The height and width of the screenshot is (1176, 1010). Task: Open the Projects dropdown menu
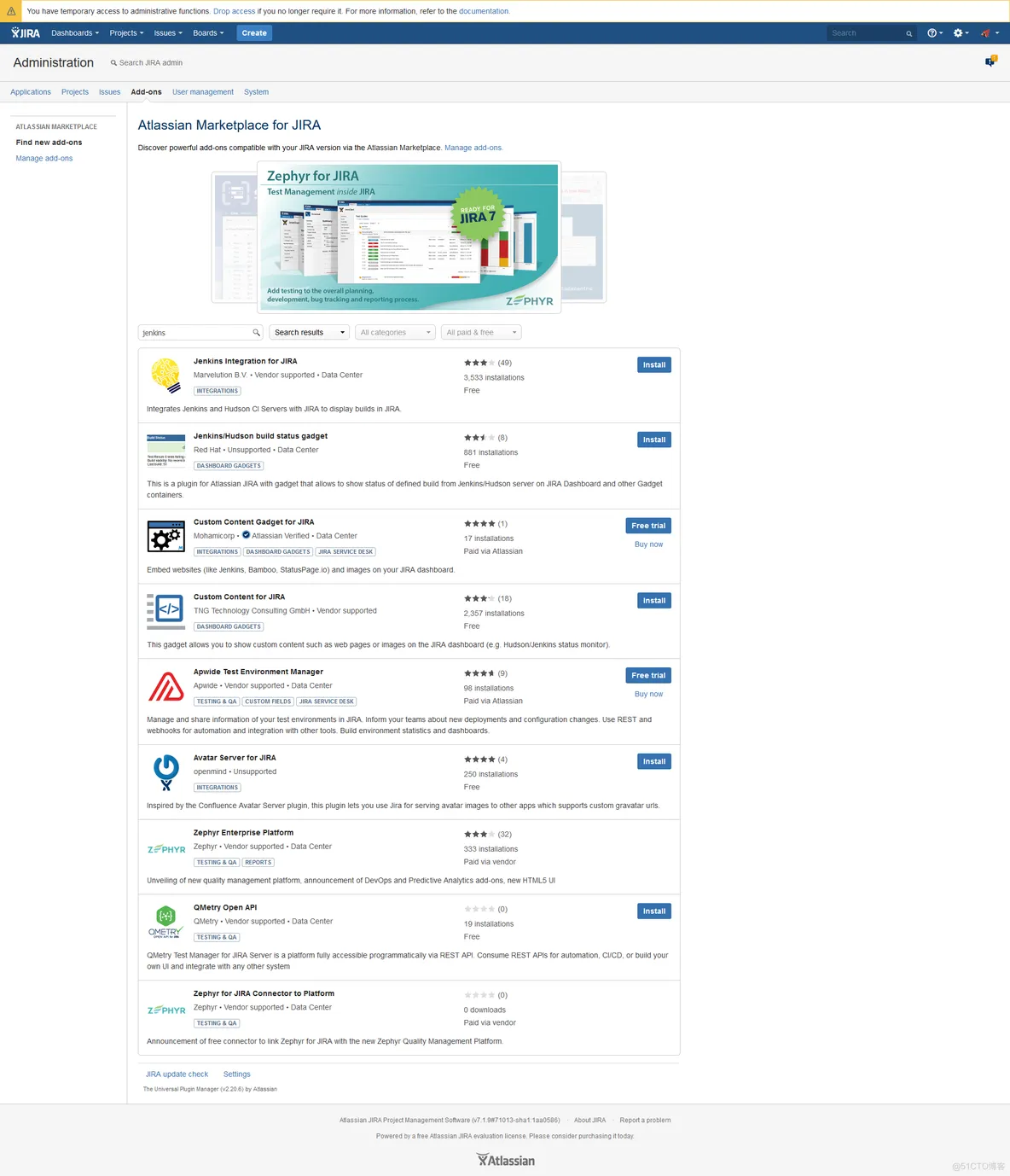(126, 33)
